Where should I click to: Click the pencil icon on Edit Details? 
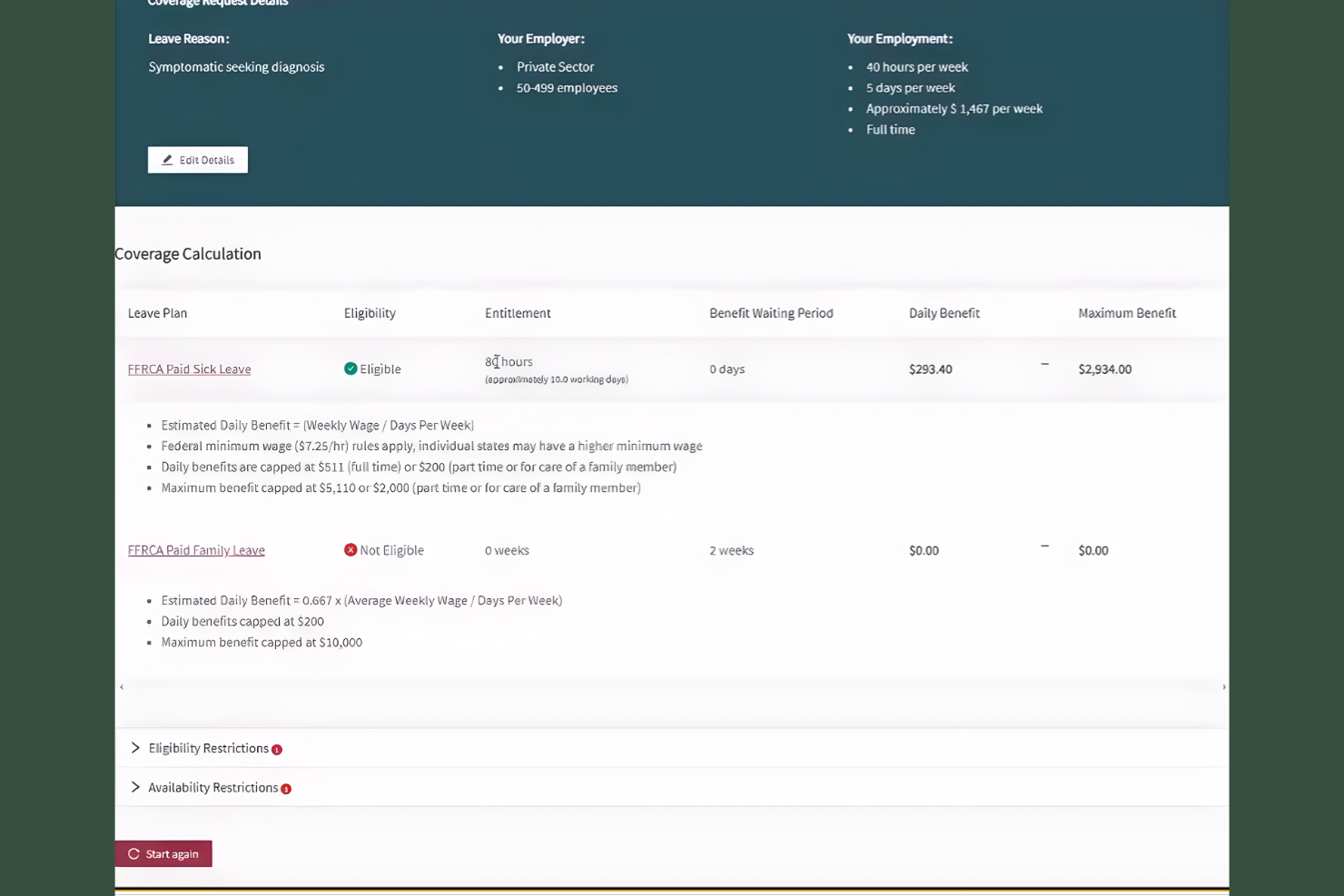pyautogui.click(x=167, y=159)
